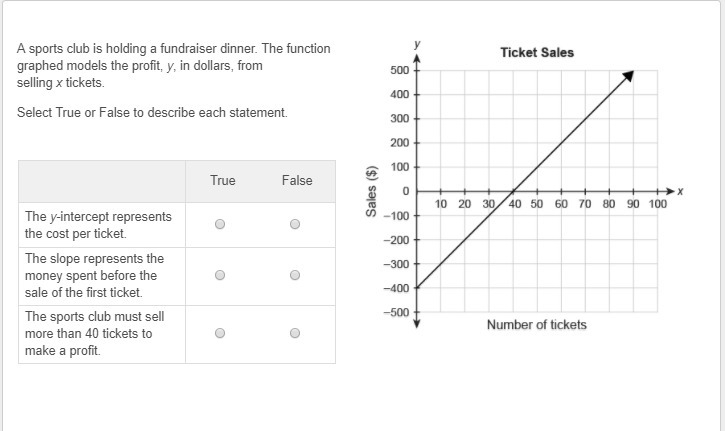
Task: Select False for the y-intercept statement
Action: point(295,224)
